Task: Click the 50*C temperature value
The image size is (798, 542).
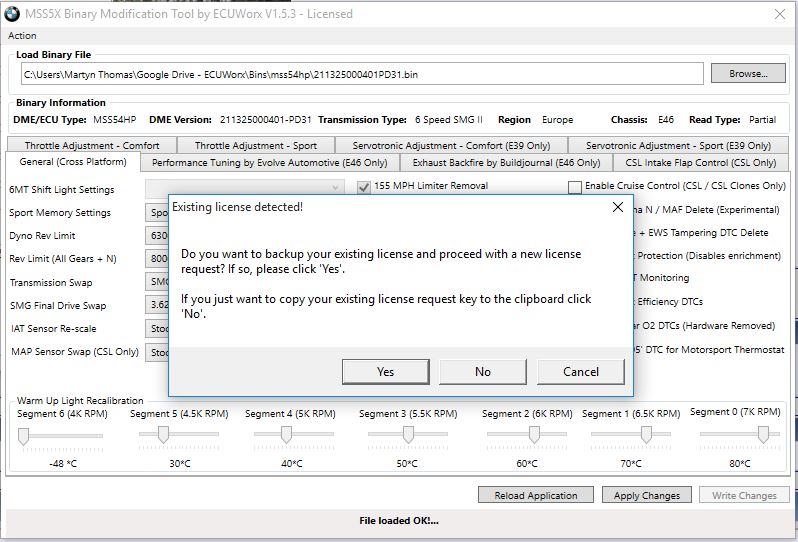Action: (407, 464)
